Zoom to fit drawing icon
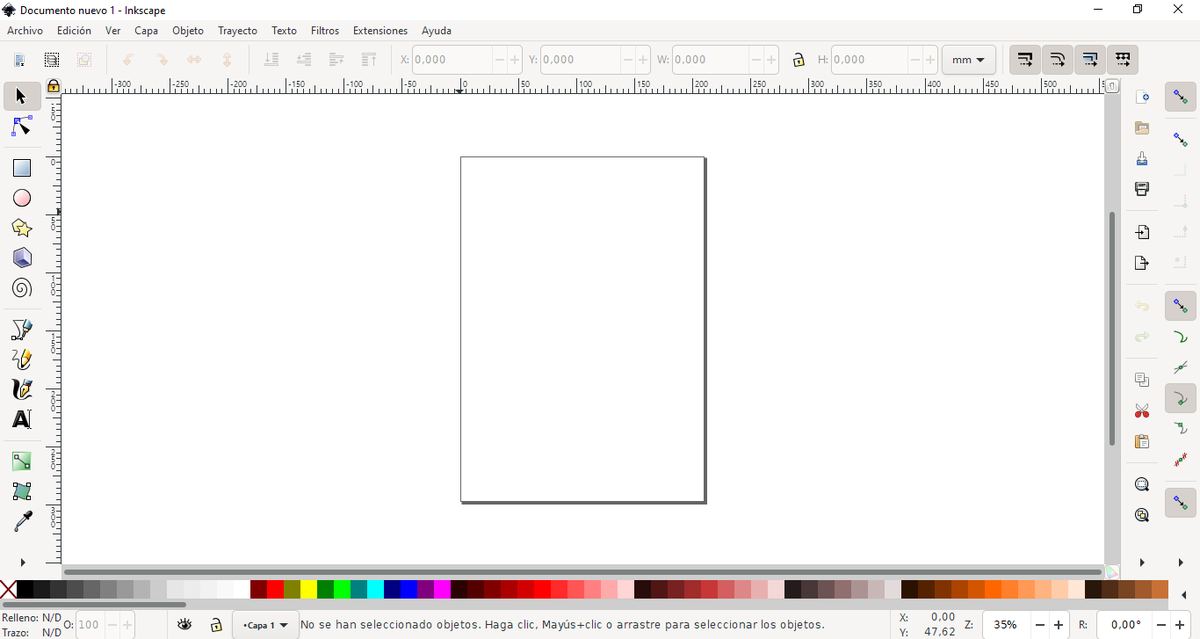1200x639 pixels. click(x=1142, y=515)
